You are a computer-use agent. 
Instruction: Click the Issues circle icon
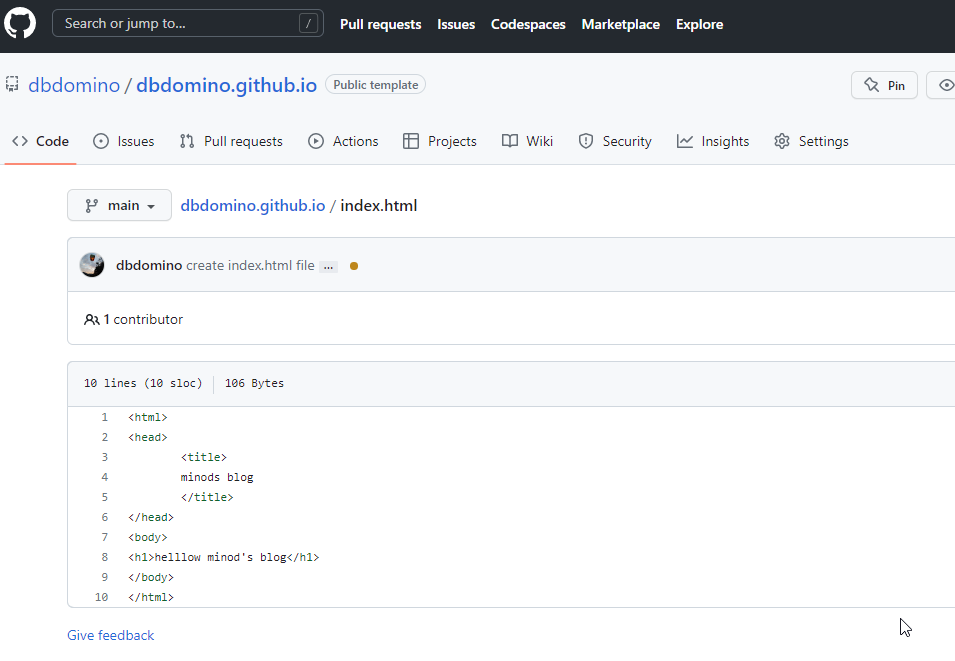101,141
